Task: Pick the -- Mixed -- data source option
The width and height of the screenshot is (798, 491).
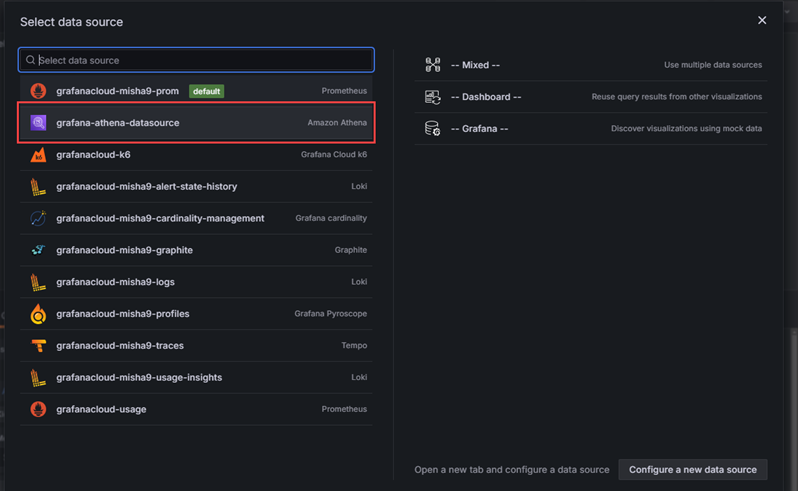Action: [475, 65]
